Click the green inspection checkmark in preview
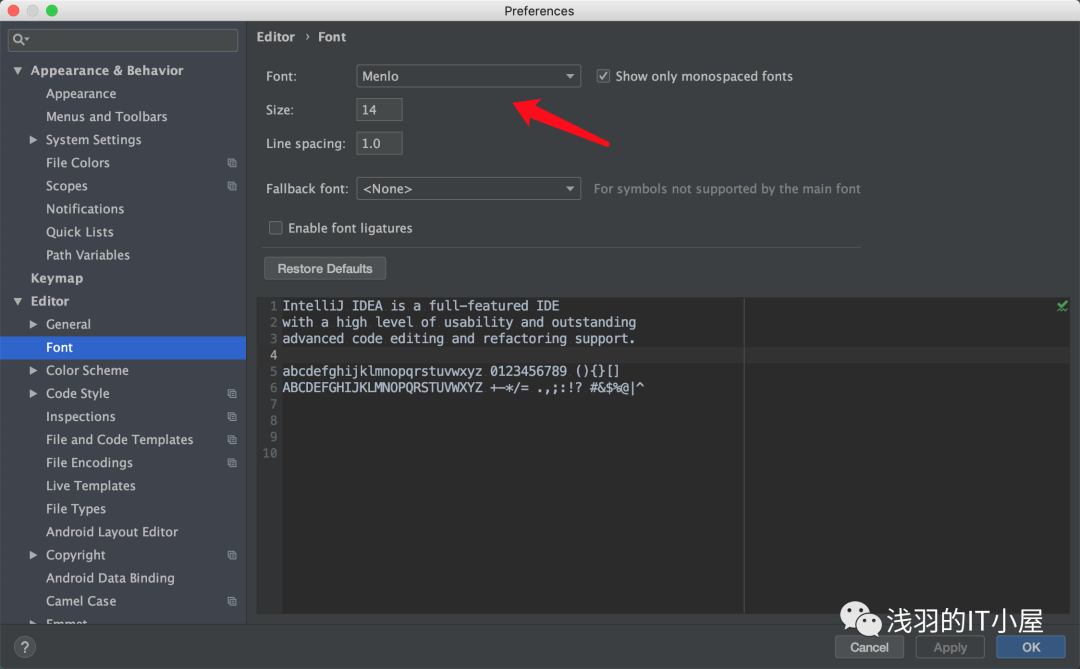This screenshot has width=1080, height=669. pos(1062,306)
